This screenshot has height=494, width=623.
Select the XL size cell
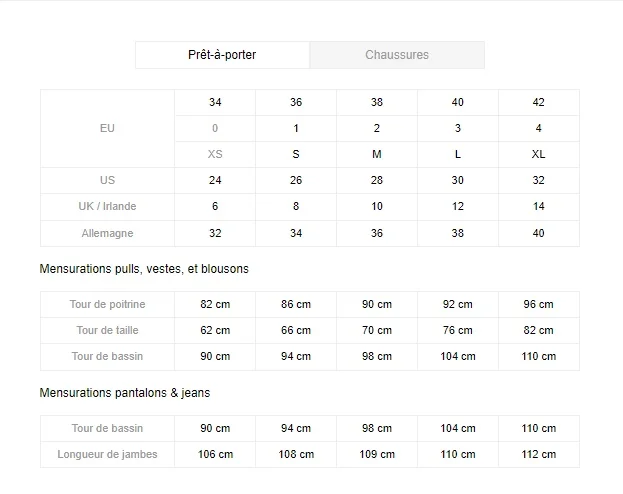[x=538, y=154]
